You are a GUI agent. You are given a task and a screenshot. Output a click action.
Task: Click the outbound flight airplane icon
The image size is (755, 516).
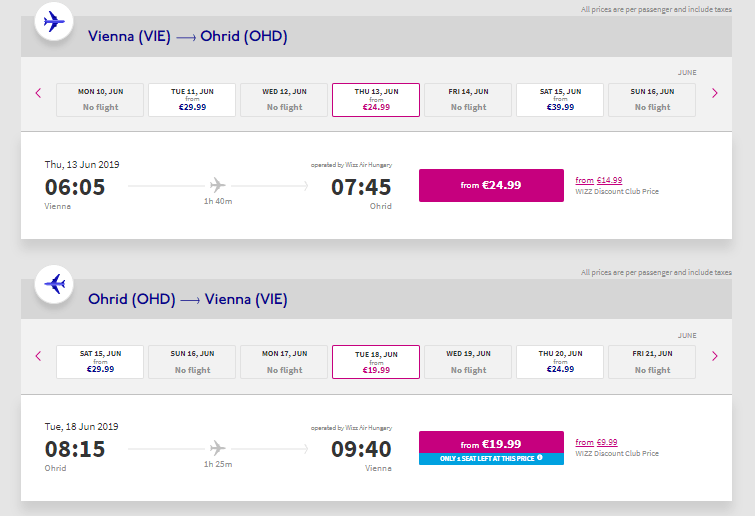pos(53,21)
